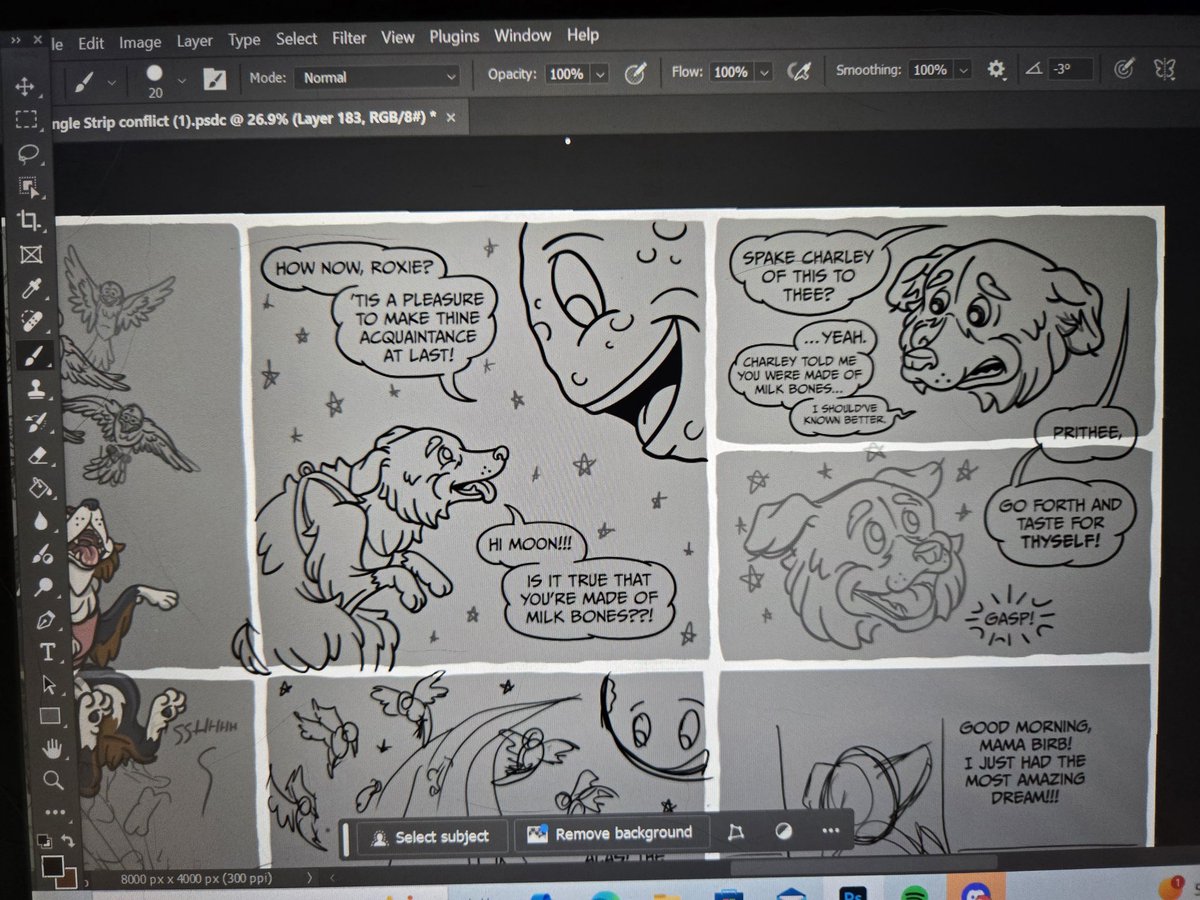Reset default foreground and background colors
The height and width of the screenshot is (900, 1200).
coord(47,841)
